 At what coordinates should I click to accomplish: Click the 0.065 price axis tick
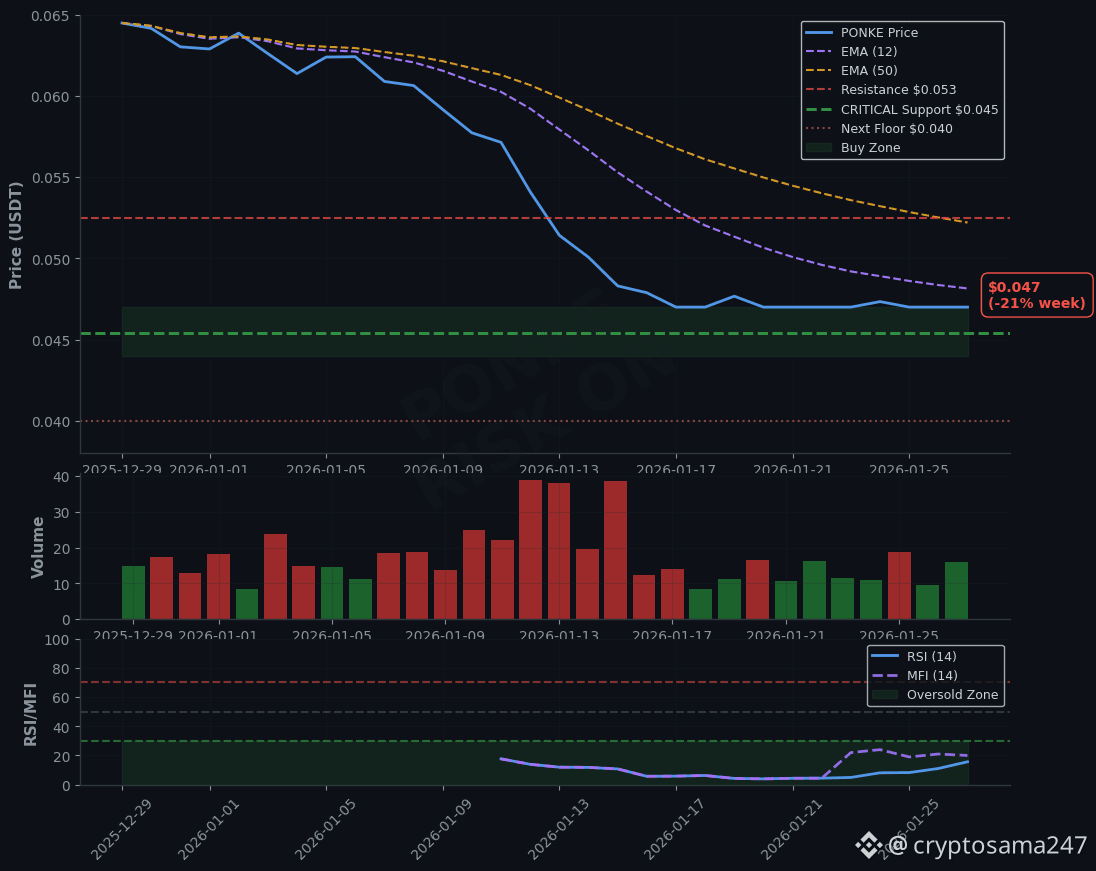click(50, 16)
